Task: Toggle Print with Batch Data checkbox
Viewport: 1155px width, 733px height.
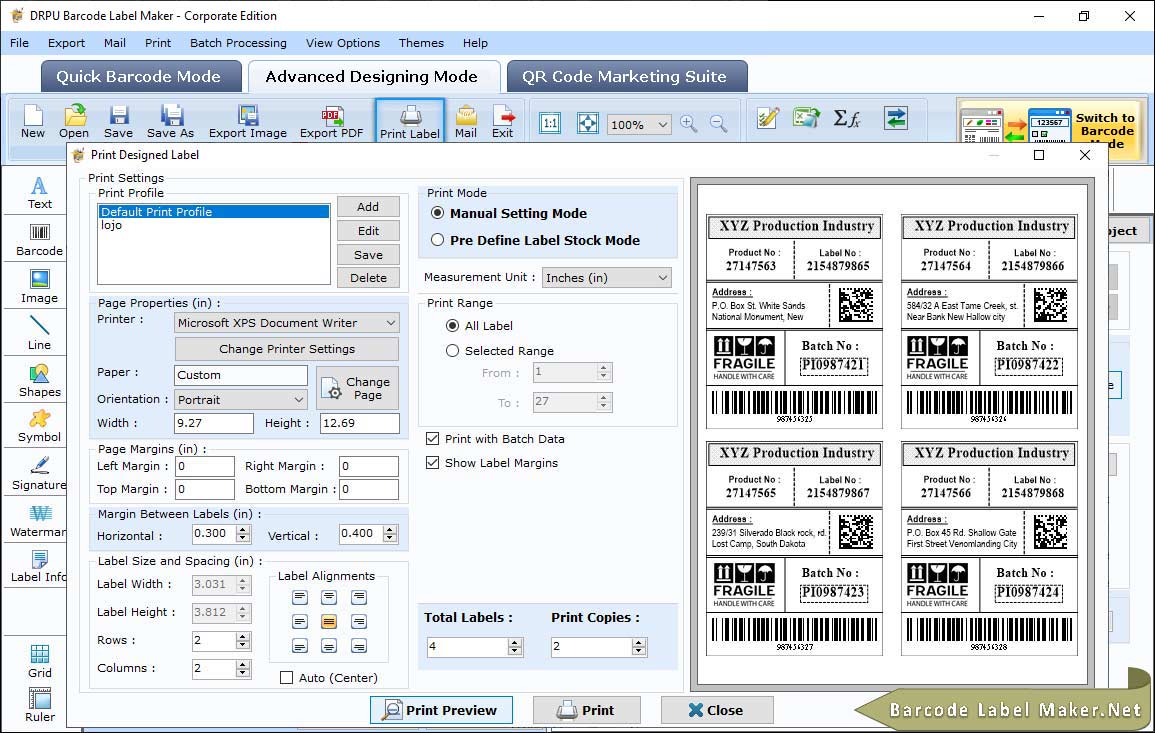Action: [432, 438]
